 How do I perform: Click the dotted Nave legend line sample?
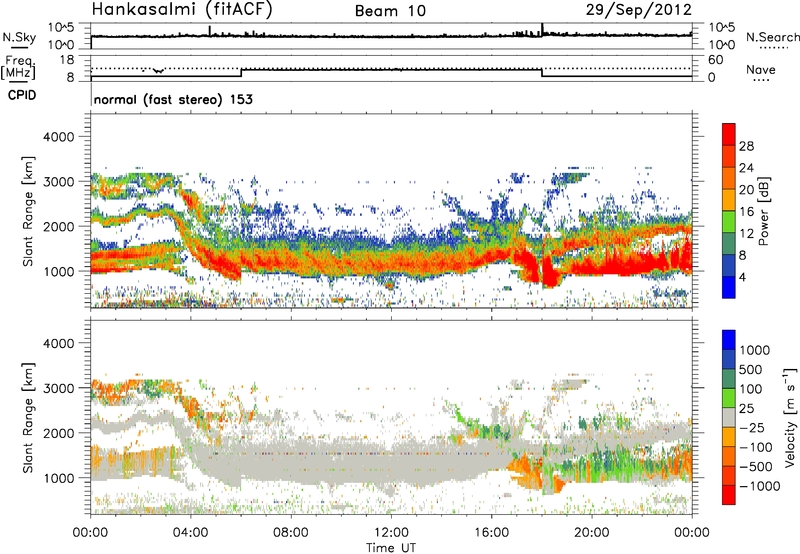coord(761,80)
